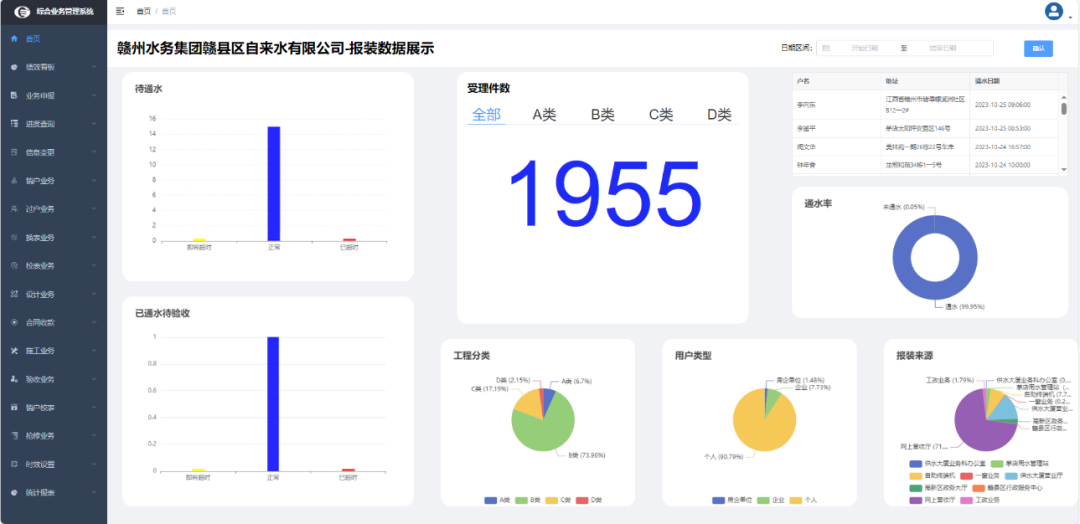Viewport: 1080px width, 524px height.
Task: Expand the 施工业务 menu chevron
Action: coord(94,350)
